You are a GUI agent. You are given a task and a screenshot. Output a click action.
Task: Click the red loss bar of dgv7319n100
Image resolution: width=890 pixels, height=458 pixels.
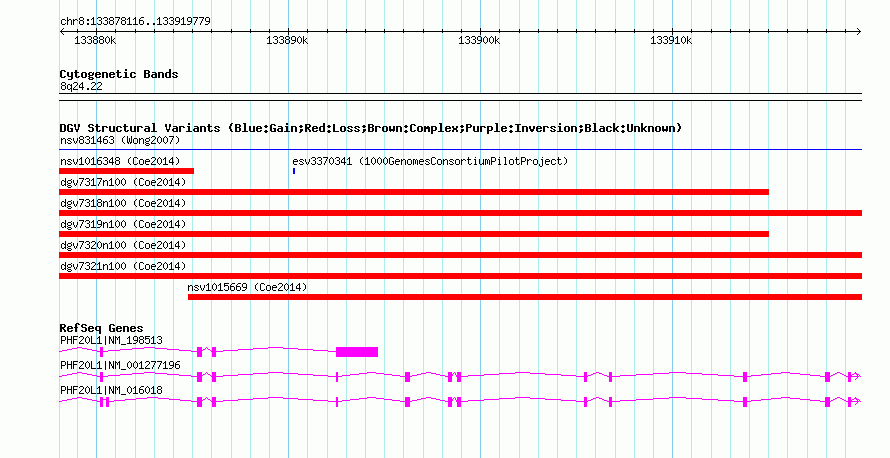click(x=414, y=234)
